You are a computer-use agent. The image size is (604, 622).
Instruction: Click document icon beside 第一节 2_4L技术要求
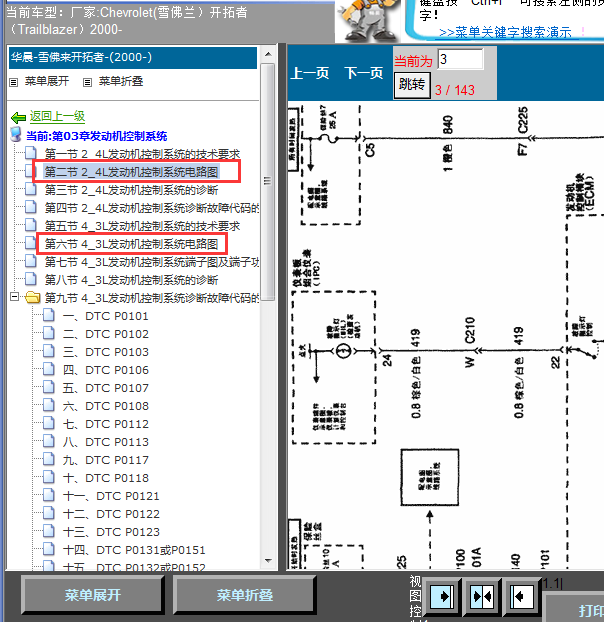[31, 153]
